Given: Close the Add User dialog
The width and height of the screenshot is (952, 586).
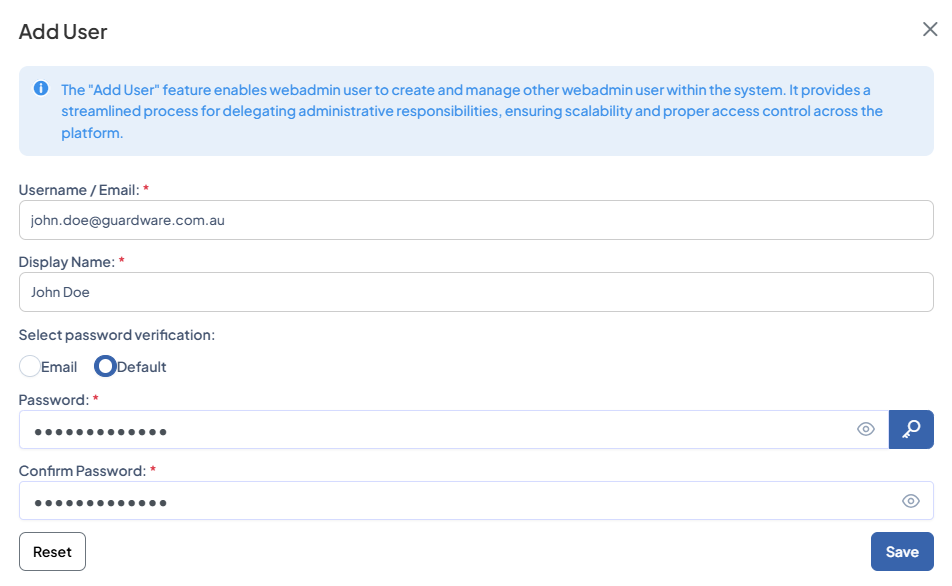Looking at the screenshot, I should tap(931, 30).
